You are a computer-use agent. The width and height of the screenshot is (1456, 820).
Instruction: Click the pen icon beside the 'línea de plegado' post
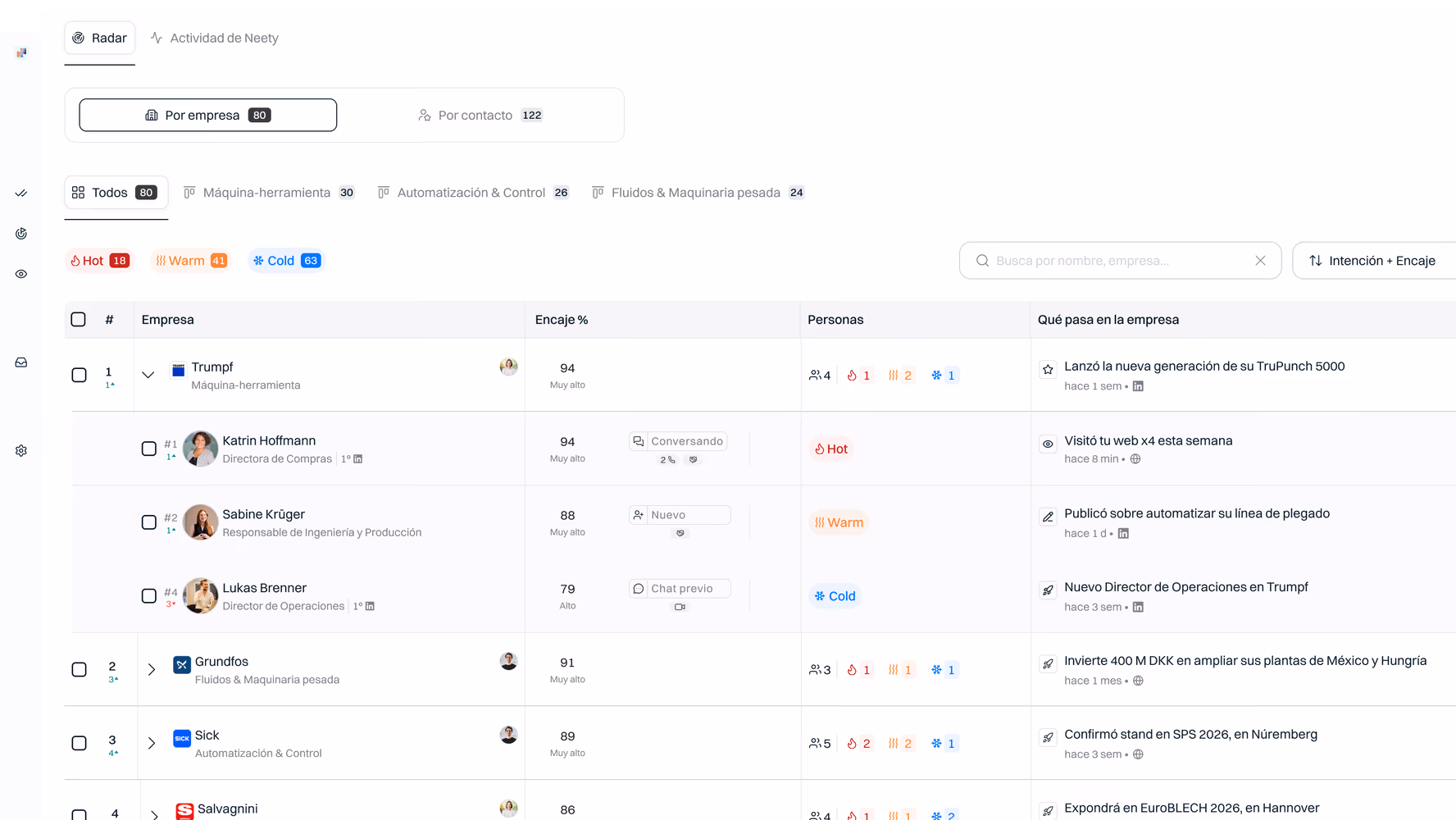(x=1048, y=517)
